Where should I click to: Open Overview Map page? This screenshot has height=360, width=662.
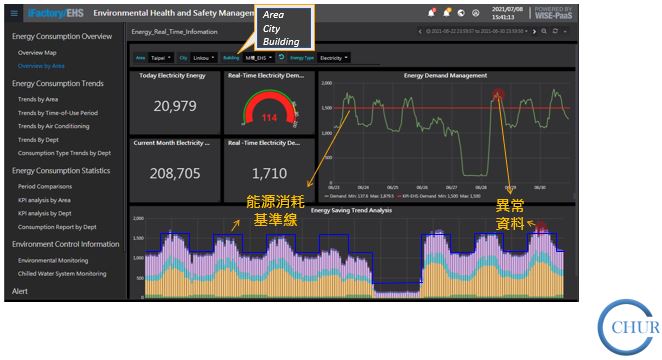tap(37, 53)
